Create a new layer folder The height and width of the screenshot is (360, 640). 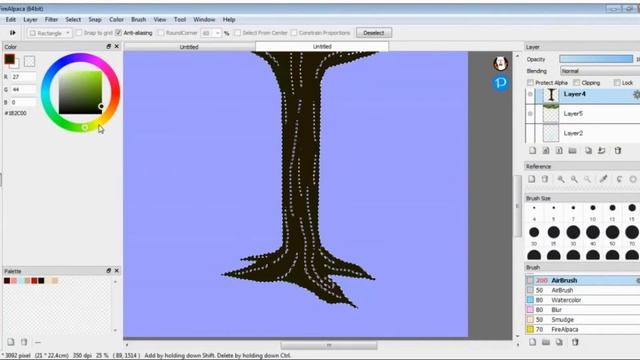coord(573,151)
